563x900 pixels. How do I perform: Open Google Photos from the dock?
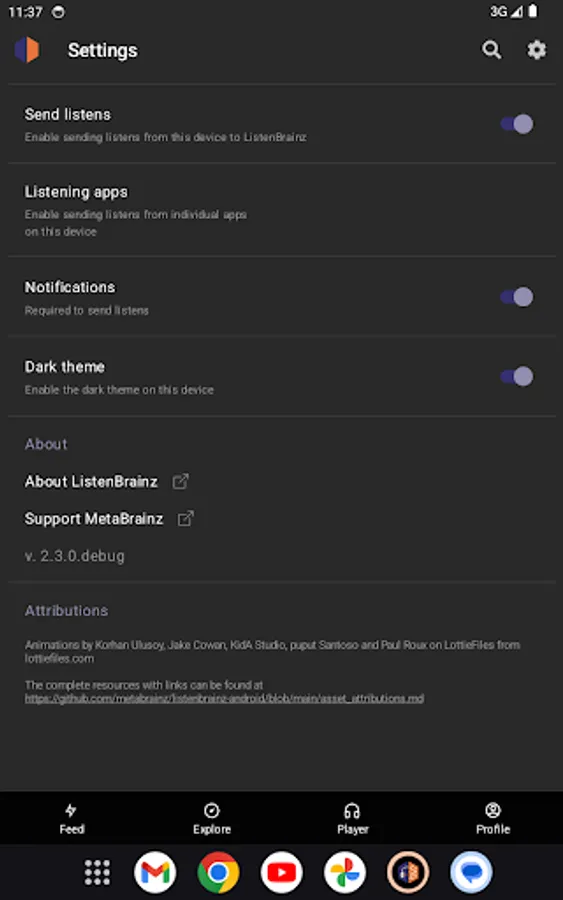pyautogui.click(x=344, y=872)
